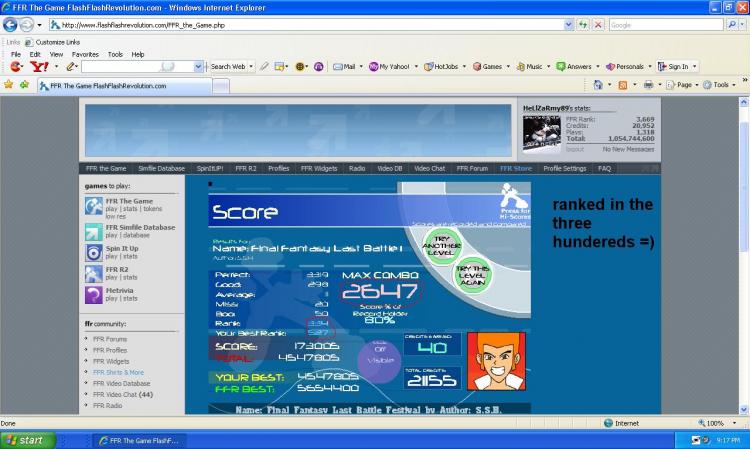Viewport: 750px width, 449px height.
Task: Click the page vertical scrollbar
Action: (744, 255)
